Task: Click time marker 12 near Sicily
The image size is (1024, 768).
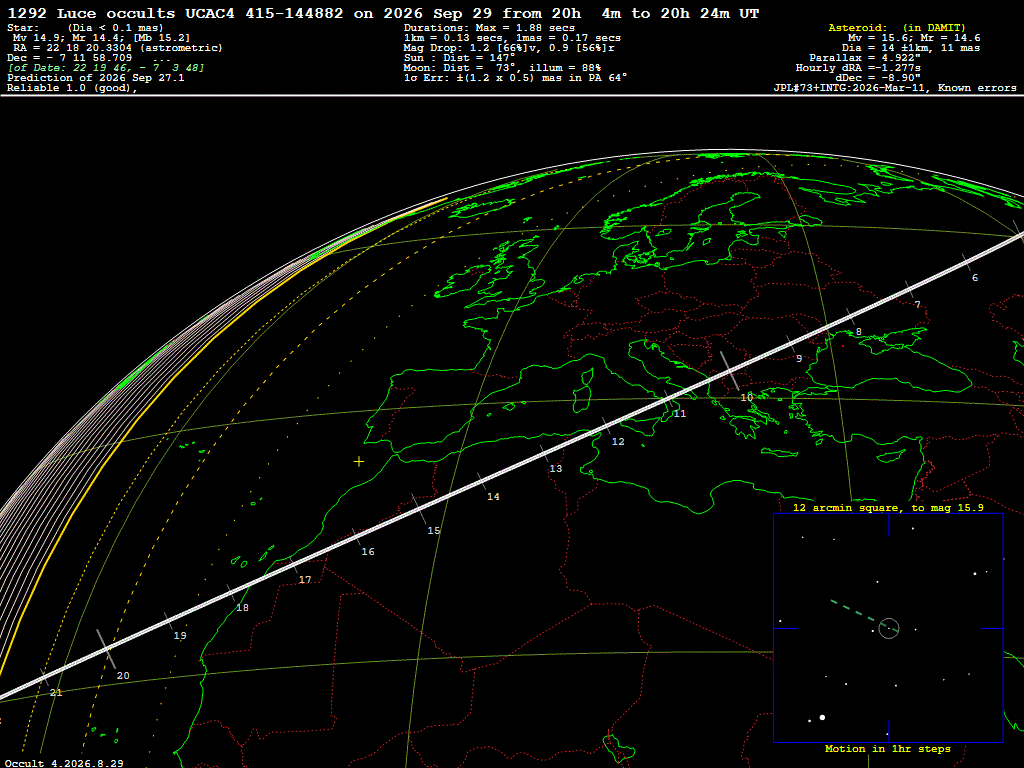Action: pyautogui.click(x=618, y=442)
